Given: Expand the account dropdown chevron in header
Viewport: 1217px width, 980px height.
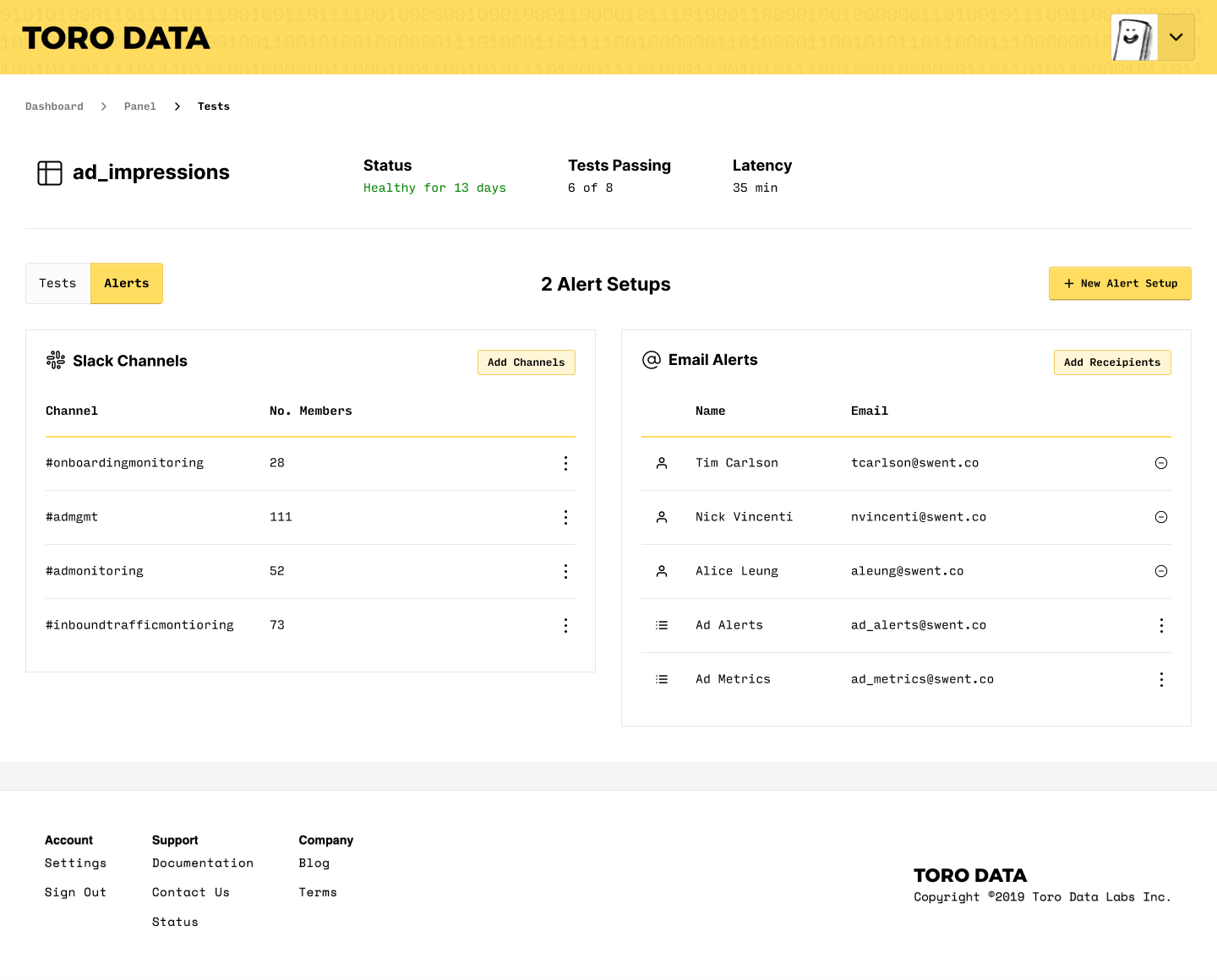Looking at the screenshot, I should (1176, 37).
